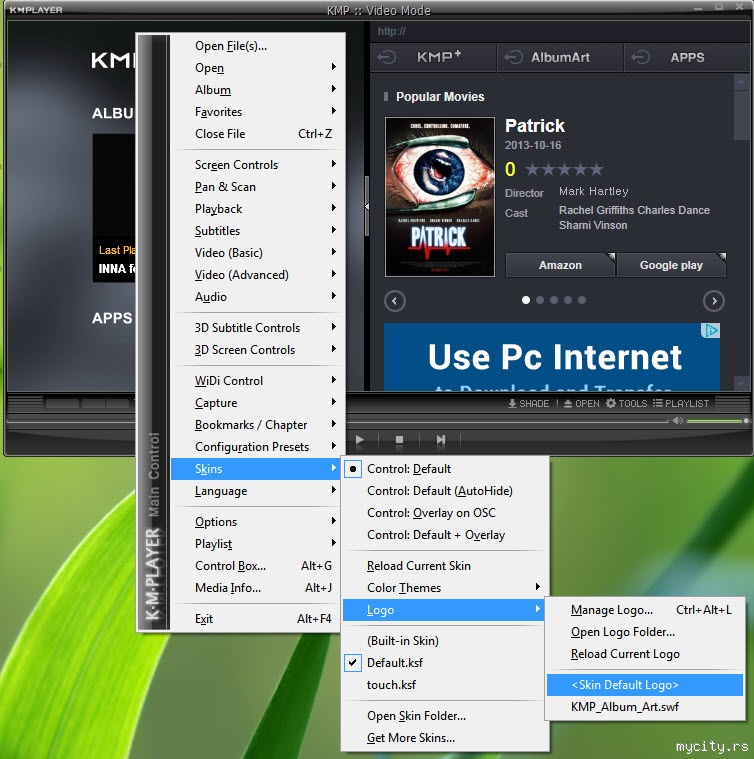Choose Control: Default (AutoHide) option
Image resolution: width=754 pixels, height=759 pixels.
click(445, 491)
